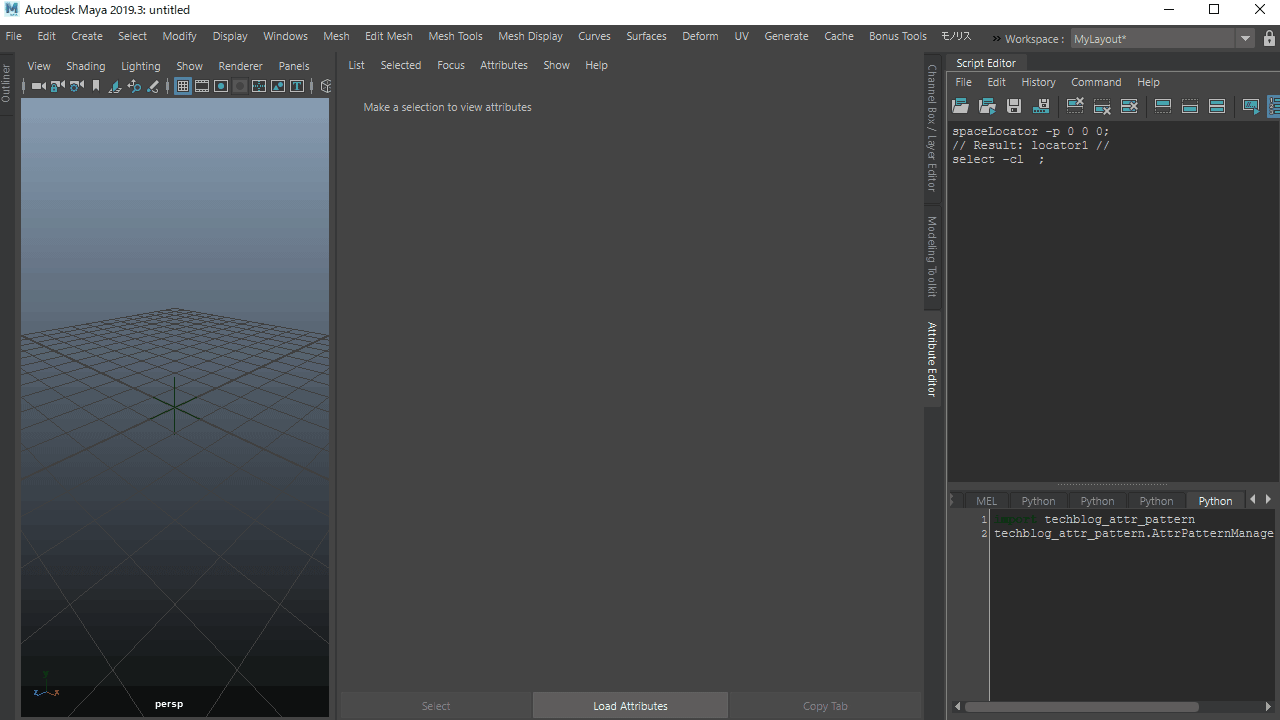
Task: Click Clear All icon in Script Editor
Action: [1129, 106]
